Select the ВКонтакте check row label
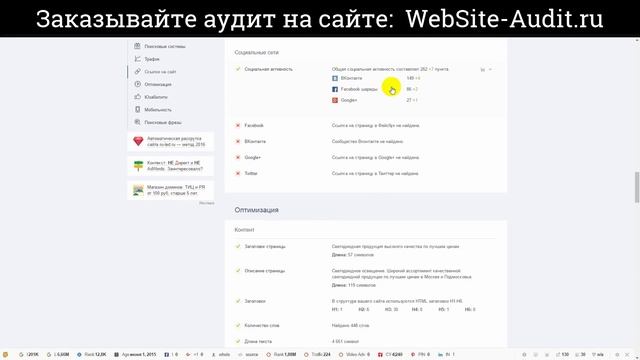 [255, 142]
